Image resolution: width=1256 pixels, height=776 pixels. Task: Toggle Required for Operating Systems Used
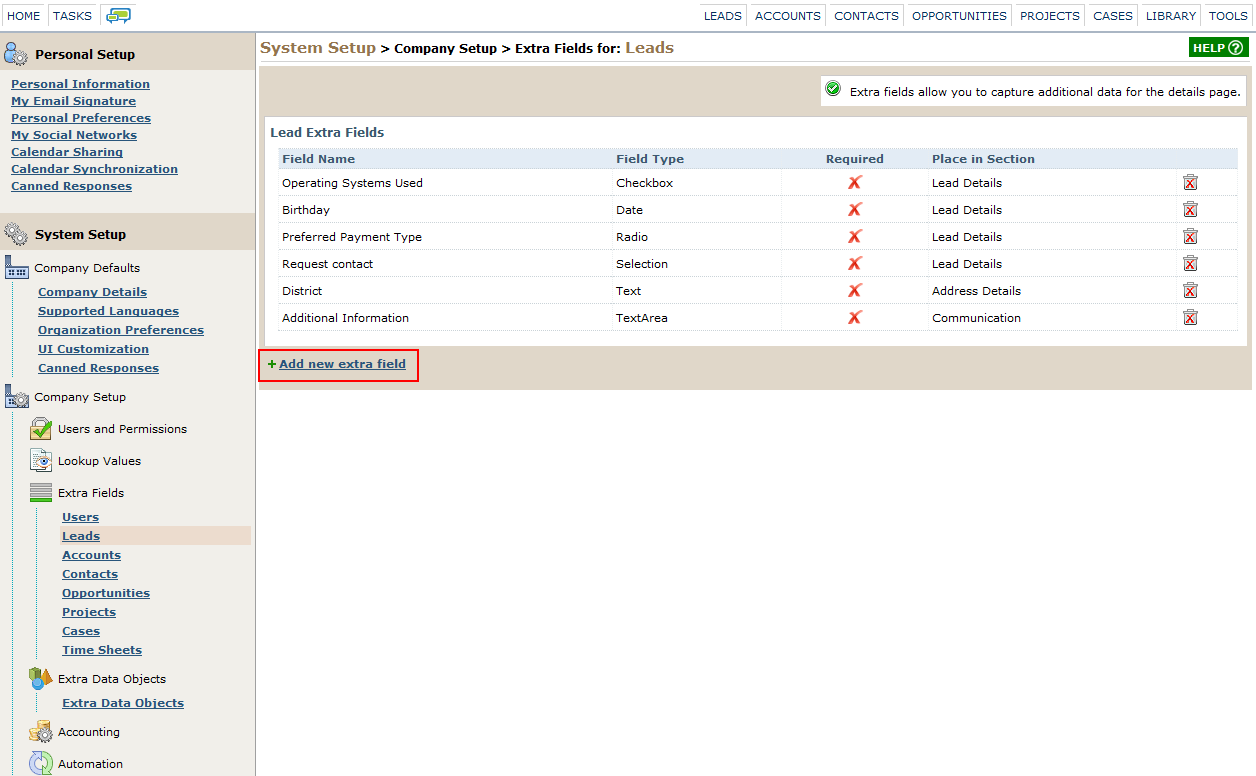[x=855, y=182]
